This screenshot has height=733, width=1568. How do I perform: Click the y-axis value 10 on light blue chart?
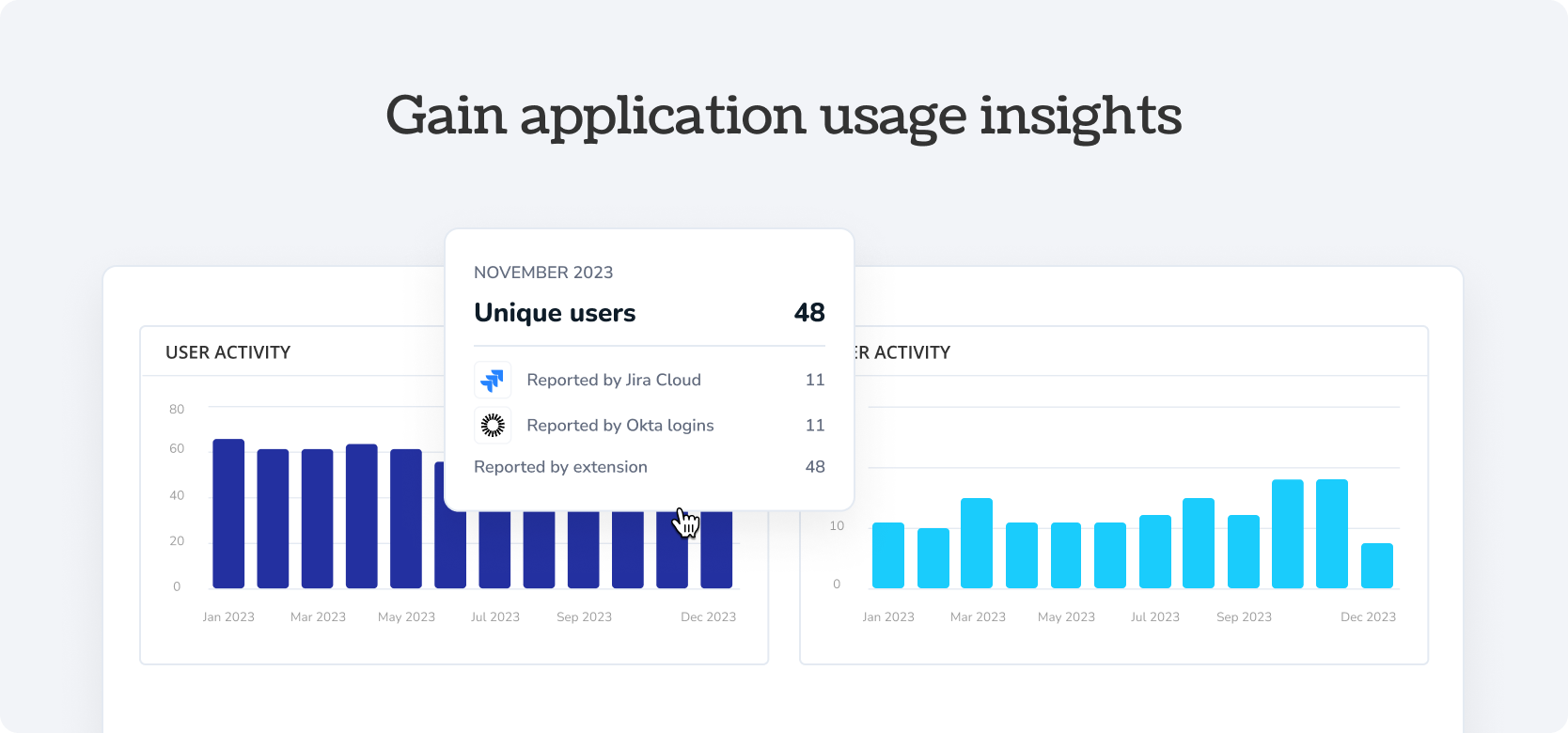[837, 525]
